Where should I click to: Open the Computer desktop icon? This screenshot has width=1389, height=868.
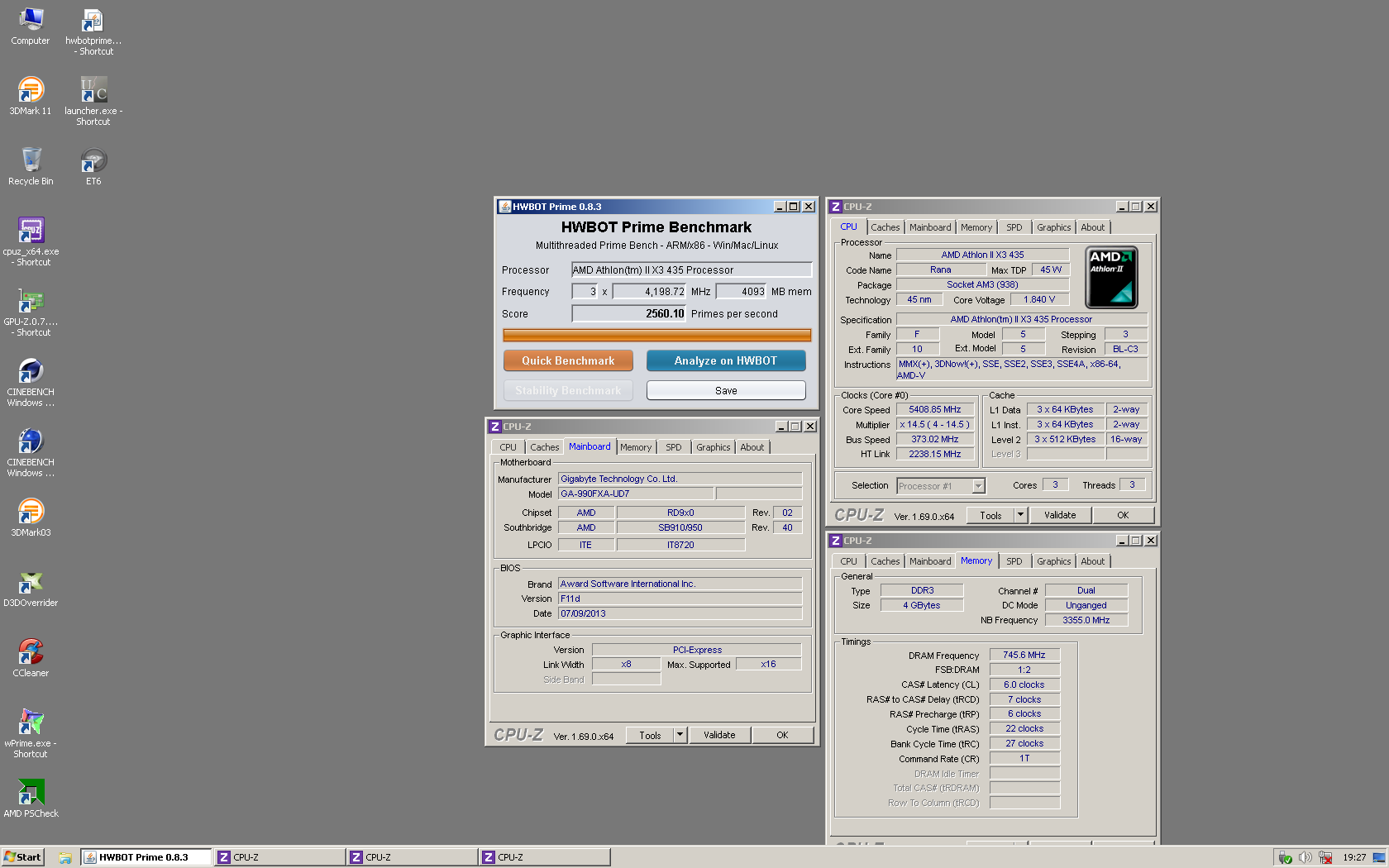click(x=31, y=26)
